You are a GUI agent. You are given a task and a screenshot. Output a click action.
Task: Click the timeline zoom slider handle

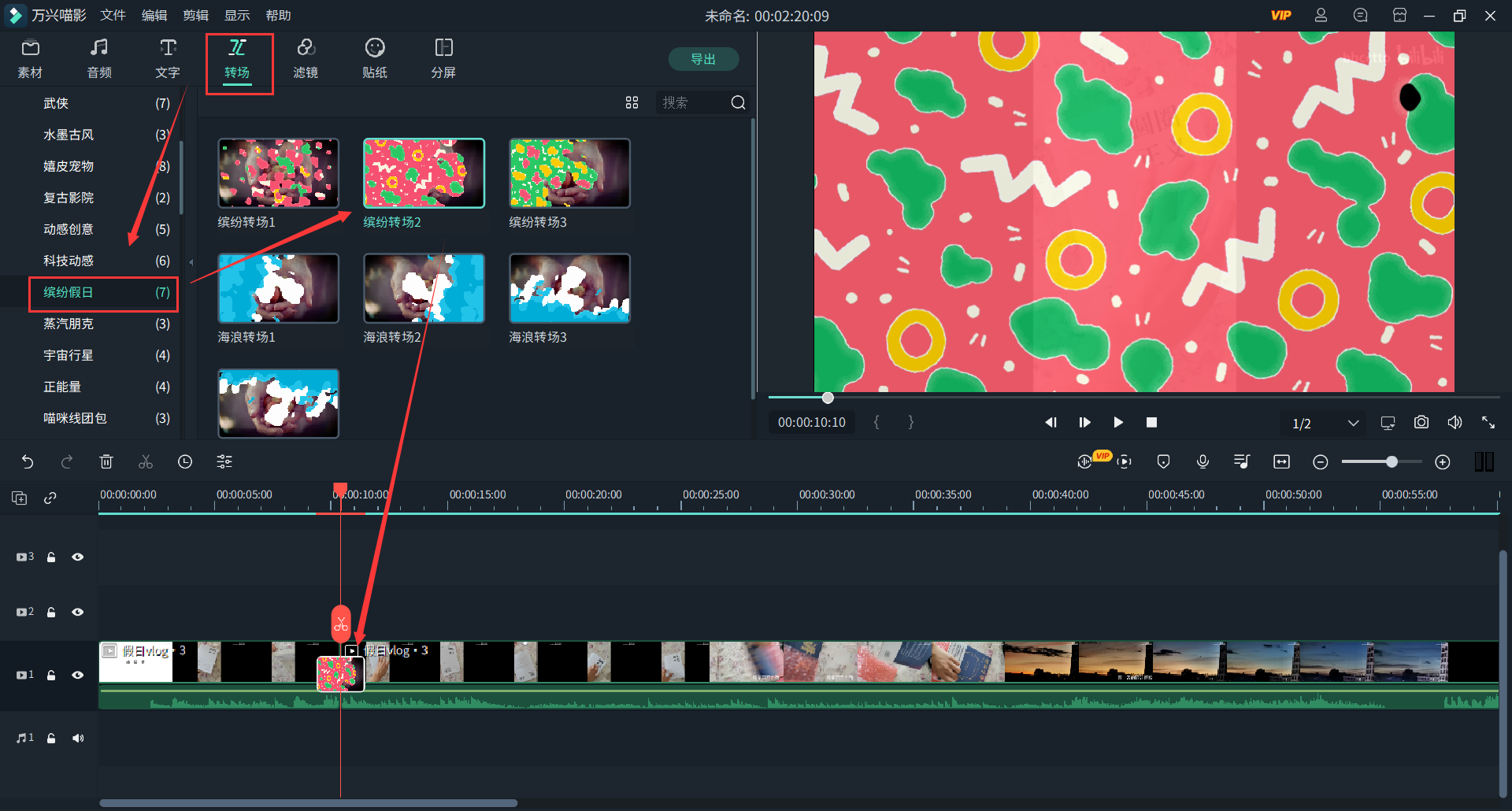(x=1392, y=462)
